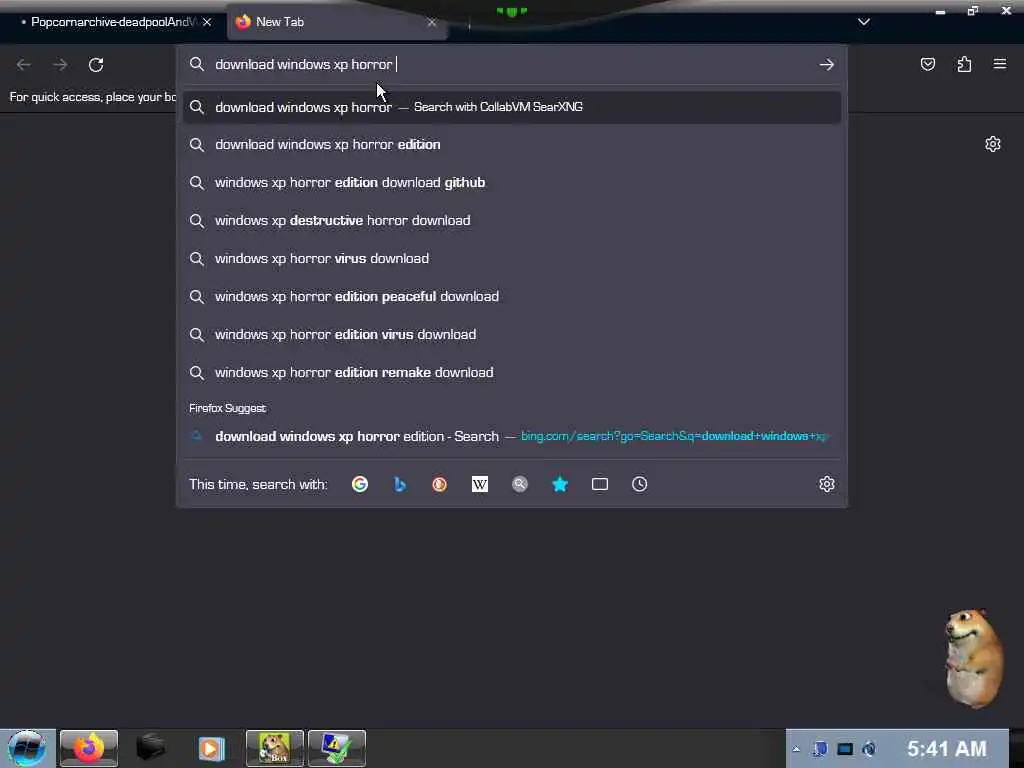Open the 5:41 AM clock
1024x768 pixels.
click(946, 748)
